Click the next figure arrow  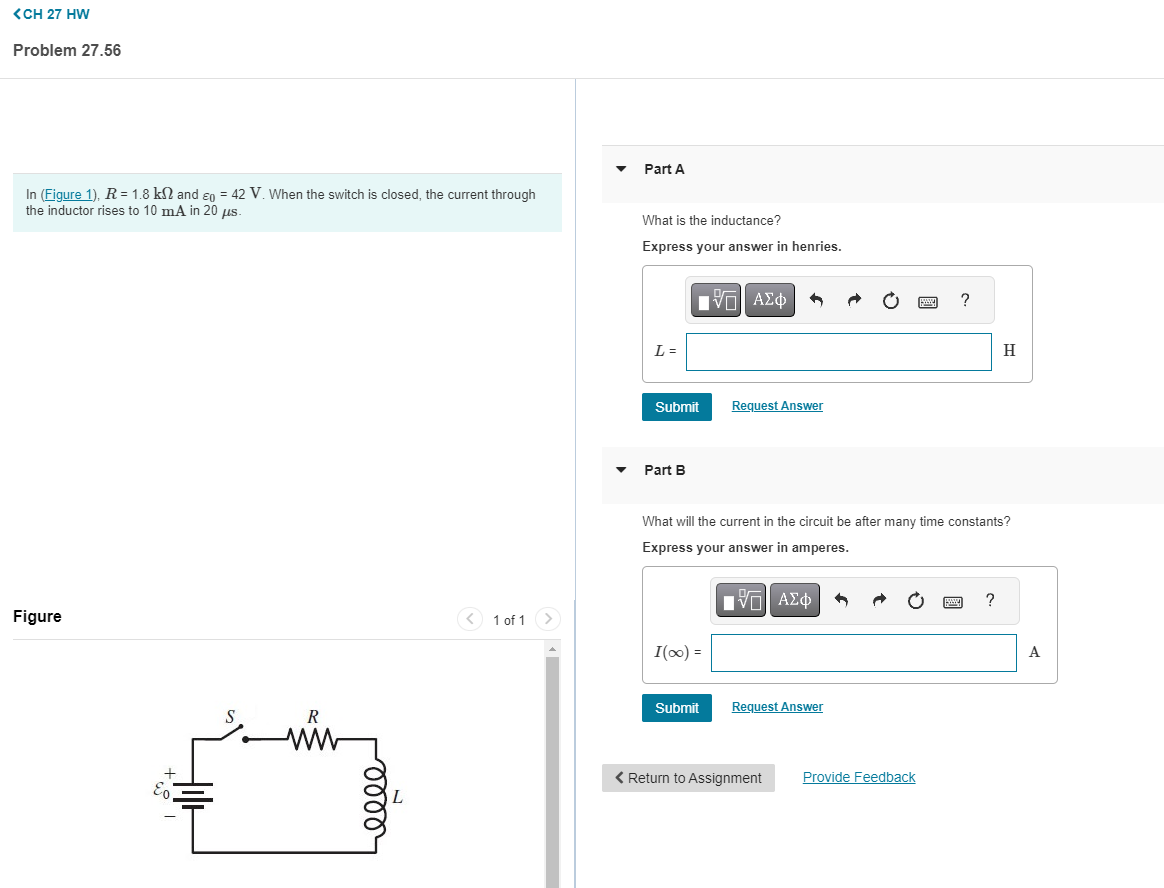point(548,619)
